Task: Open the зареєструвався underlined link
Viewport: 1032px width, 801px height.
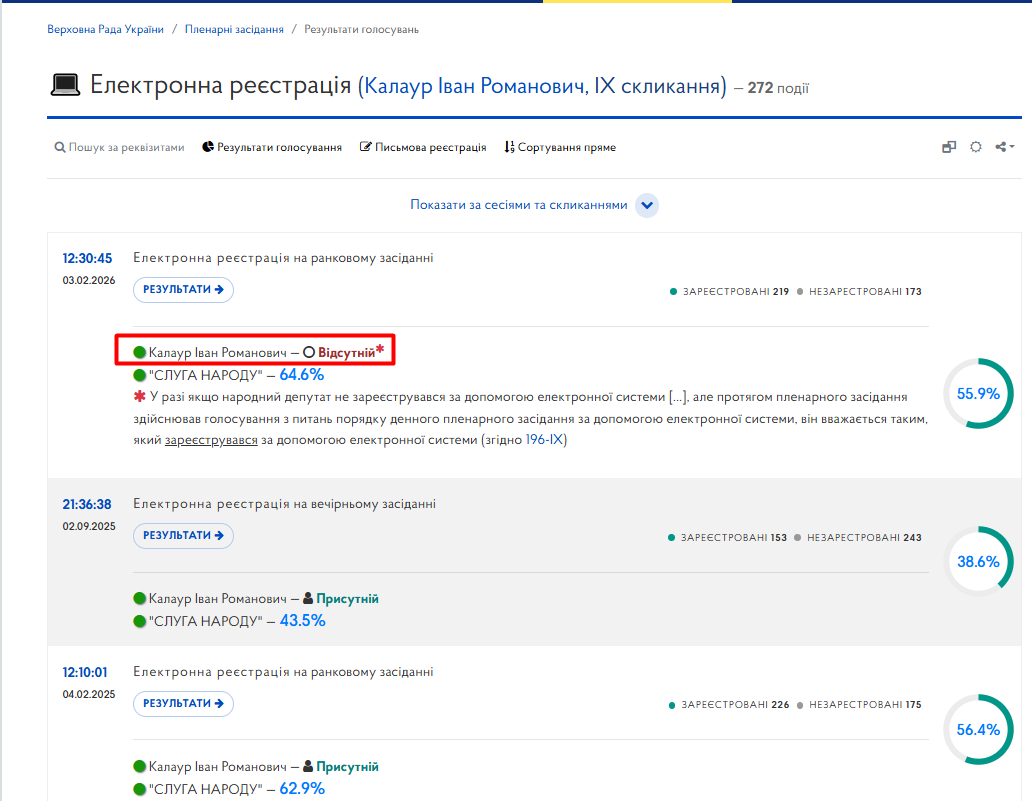Action: pos(211,440)
